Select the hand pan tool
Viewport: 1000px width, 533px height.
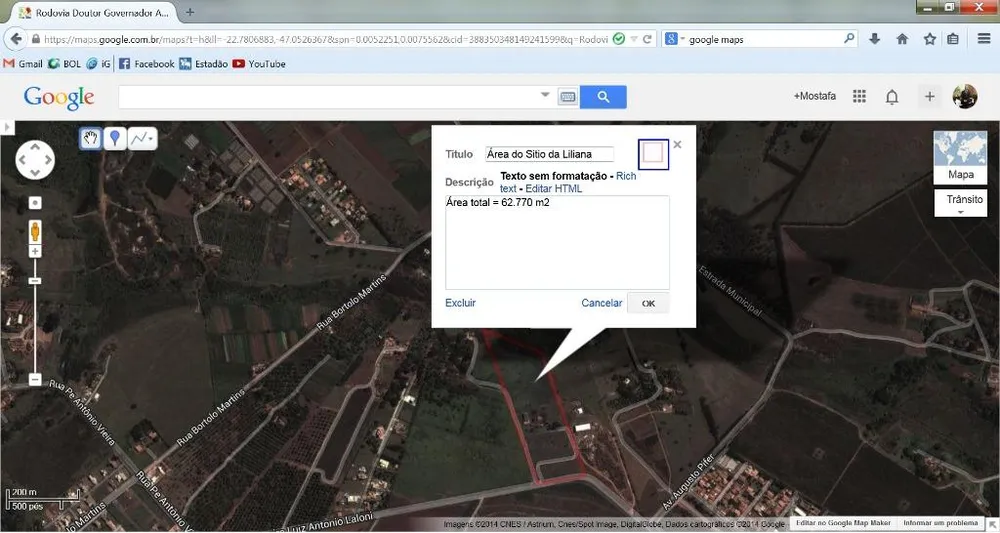click(x=91, y=138)
